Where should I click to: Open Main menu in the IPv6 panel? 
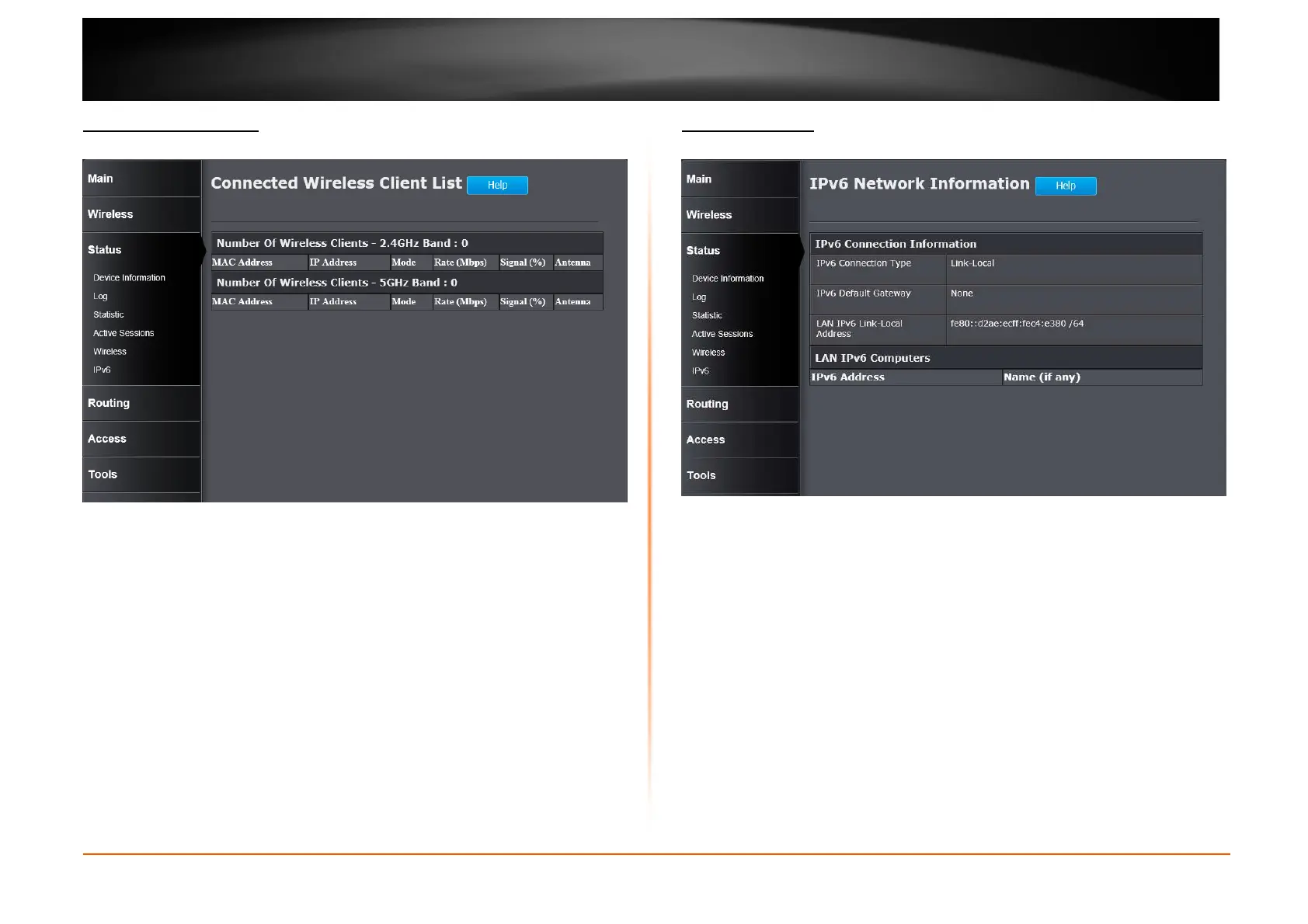(740, 179)
